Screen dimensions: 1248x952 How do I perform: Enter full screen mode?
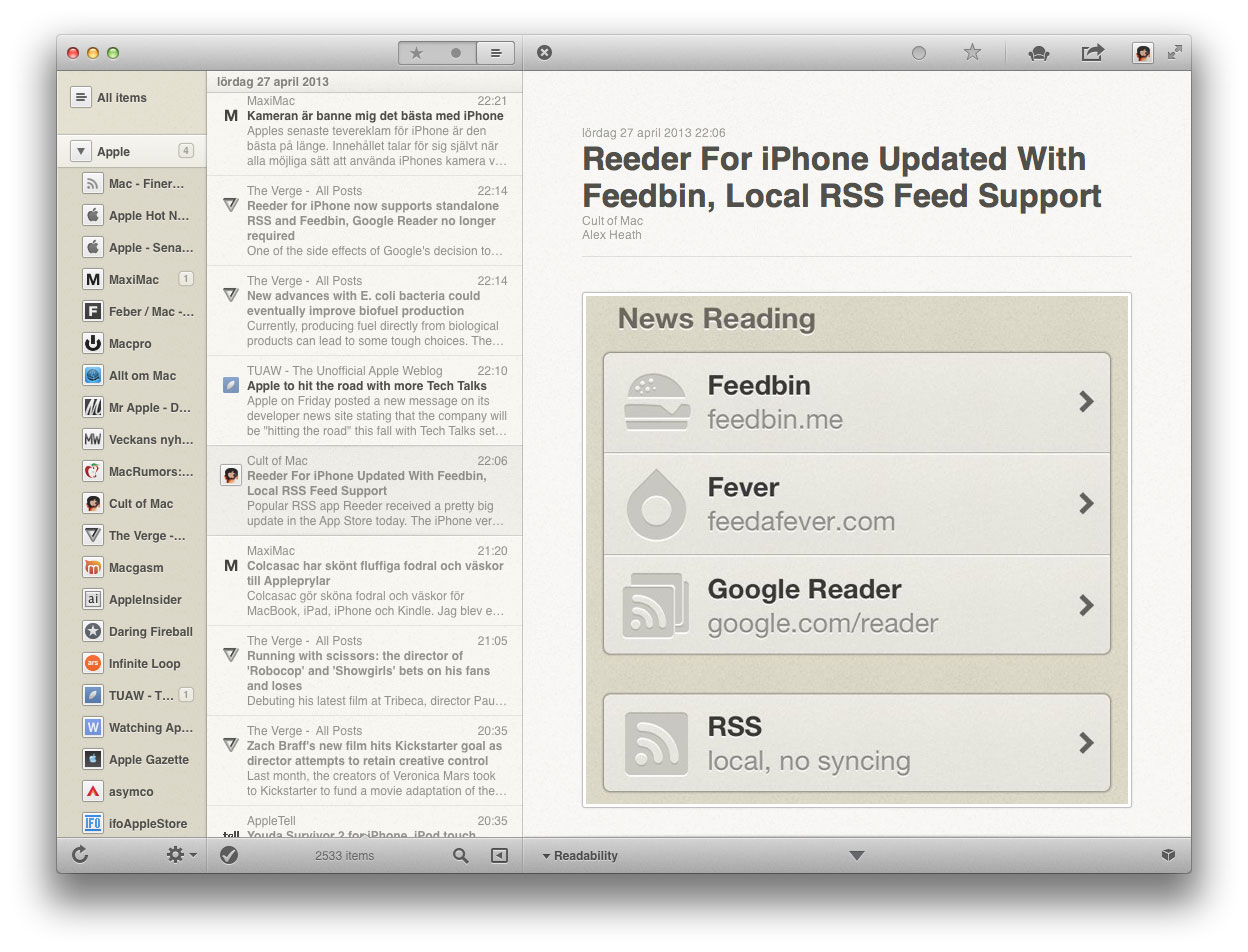[1175, 52]
